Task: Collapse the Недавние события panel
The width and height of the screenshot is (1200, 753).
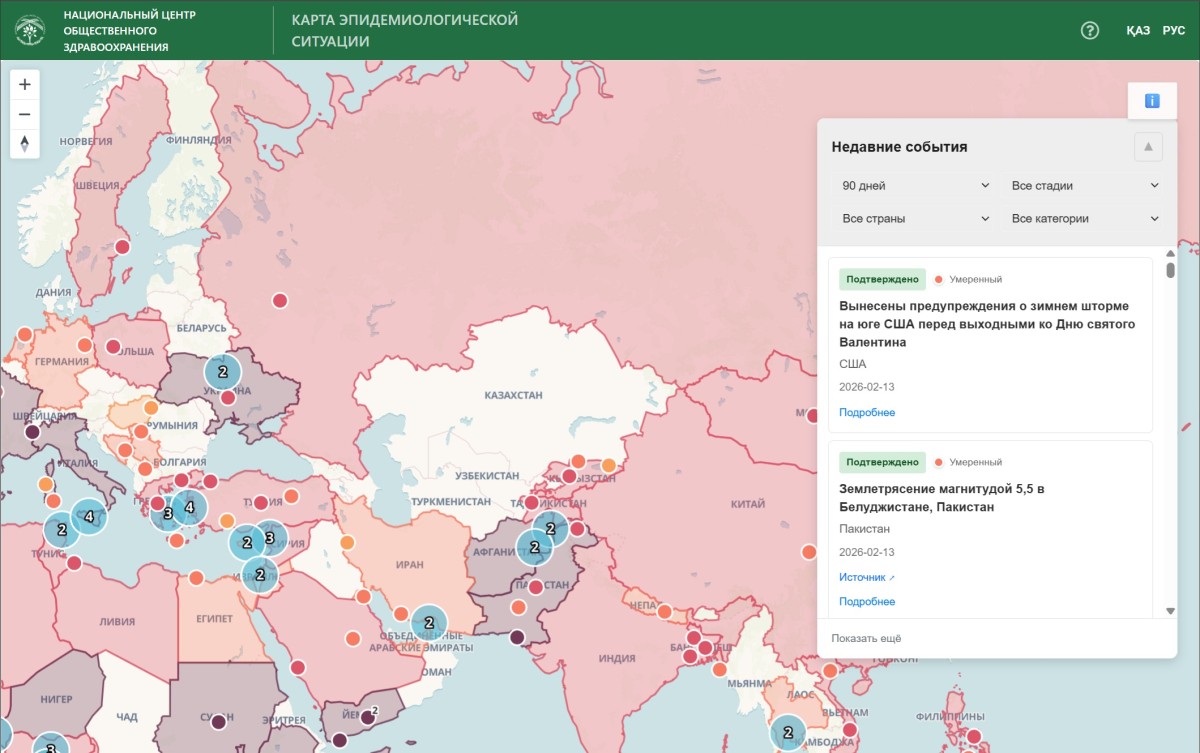Action: (x=1148, y=147)
